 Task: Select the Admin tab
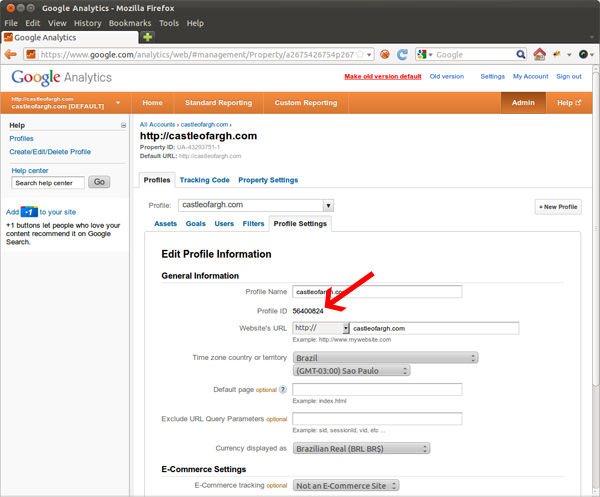coord(523,103)
